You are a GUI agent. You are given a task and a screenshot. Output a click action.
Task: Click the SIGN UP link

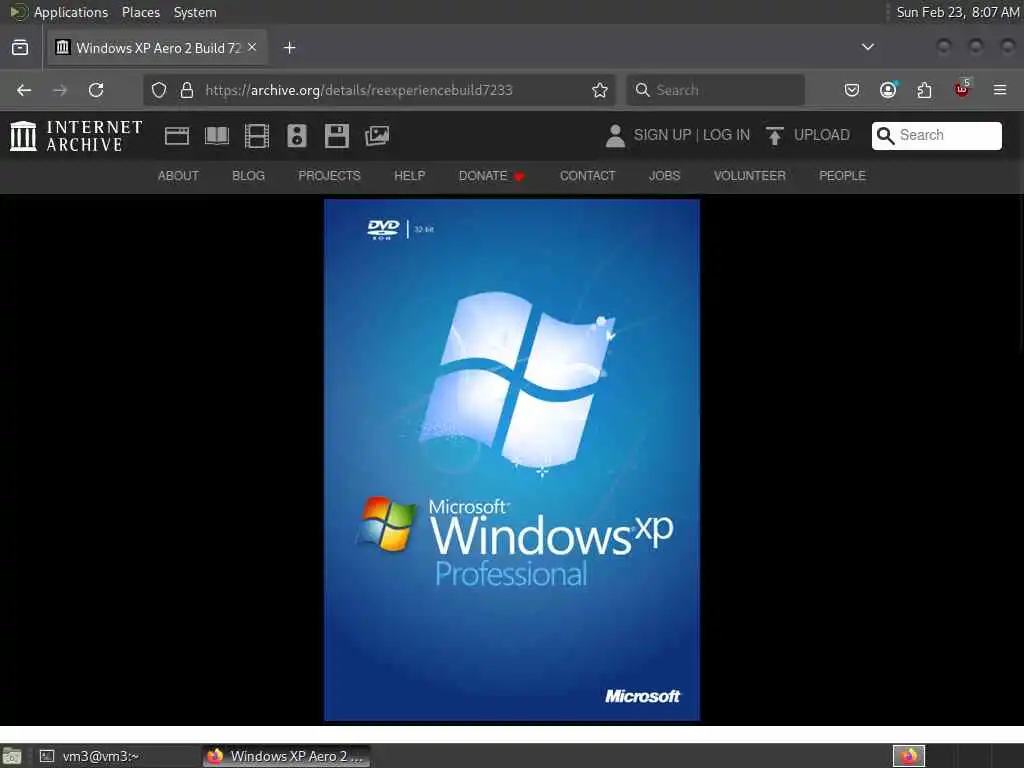pyautogui.click(x=662, y=135)
